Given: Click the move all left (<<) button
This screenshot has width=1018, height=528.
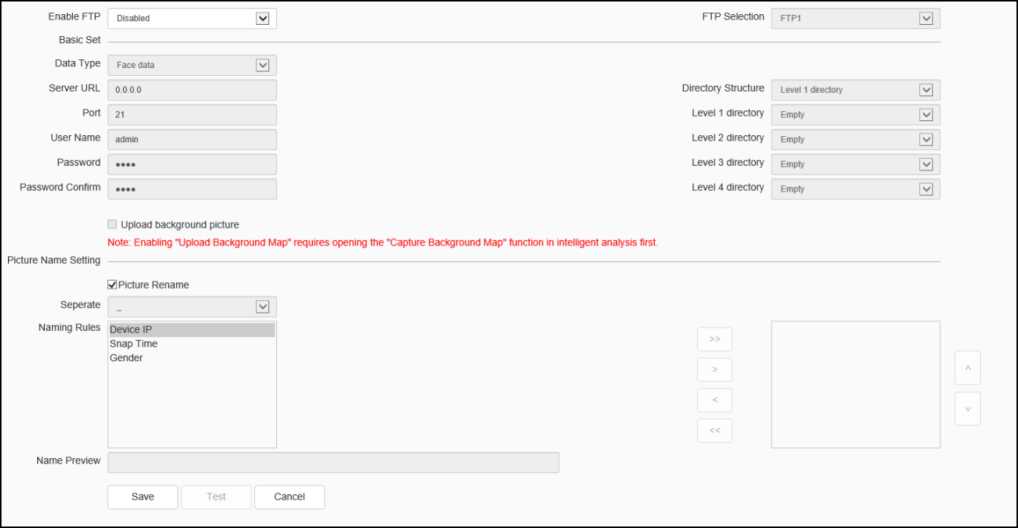Looking at the screenshot, I should click(x=714, y=431).
